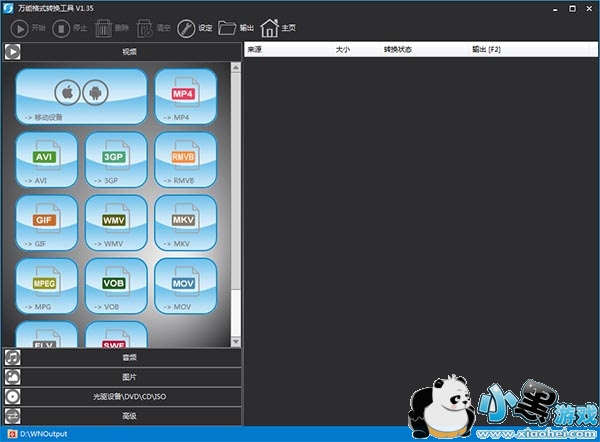Click the D:\WNOutput path in status bar
The width and height of the screenshot is (600, 442).
click(x=40, y=435)
